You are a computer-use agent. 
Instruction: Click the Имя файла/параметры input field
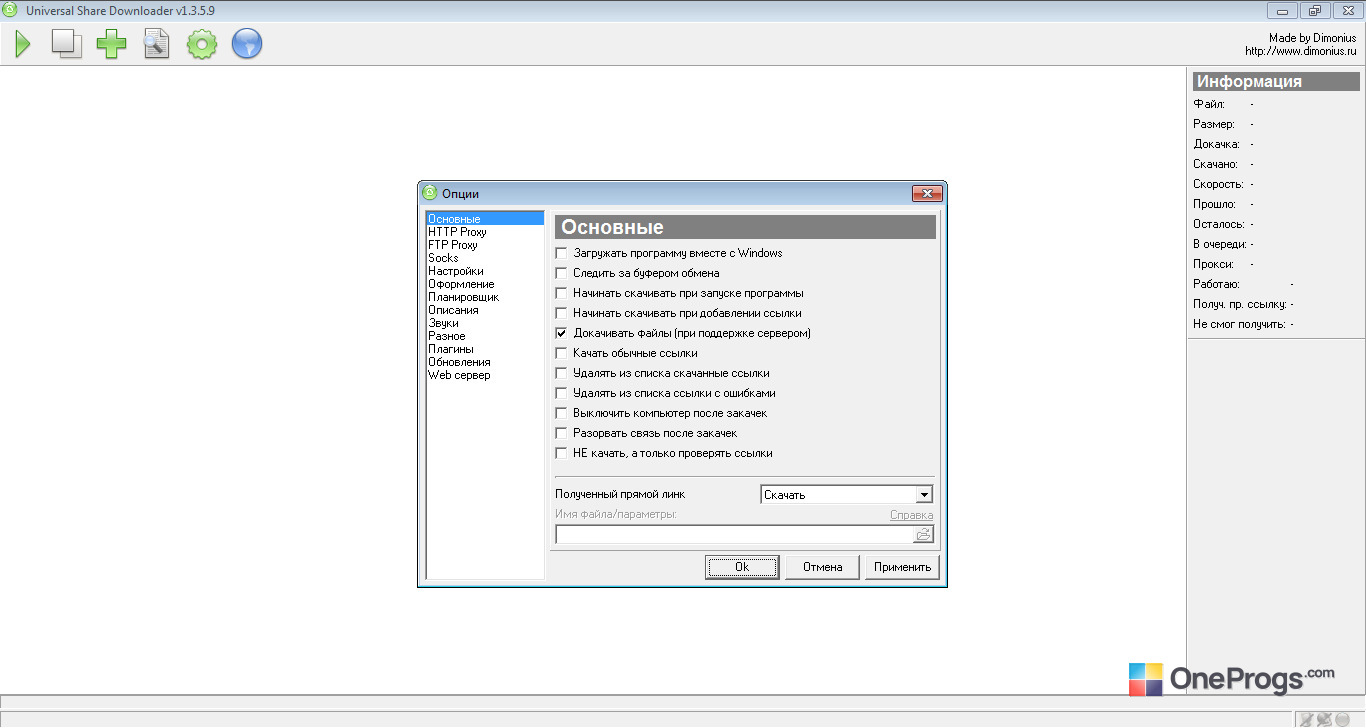point(734,535)
